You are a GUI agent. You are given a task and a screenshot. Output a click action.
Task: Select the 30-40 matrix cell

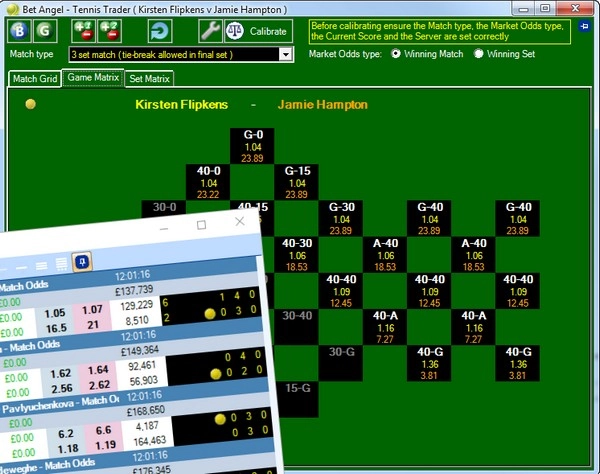coord(297,326)
